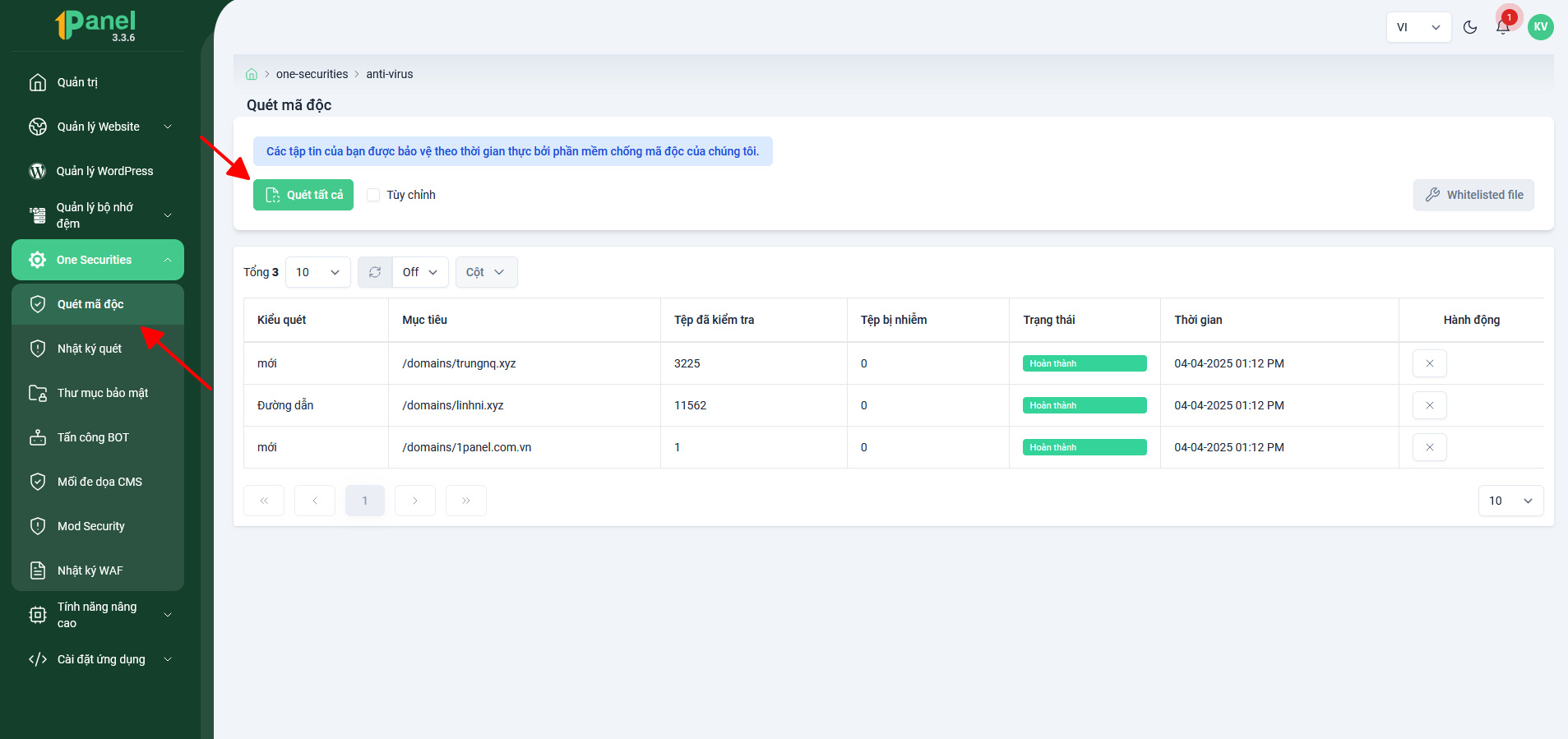Click the One Securities gear icon
This screenshot has width=1568, height=739.
[x=38, y=260]
